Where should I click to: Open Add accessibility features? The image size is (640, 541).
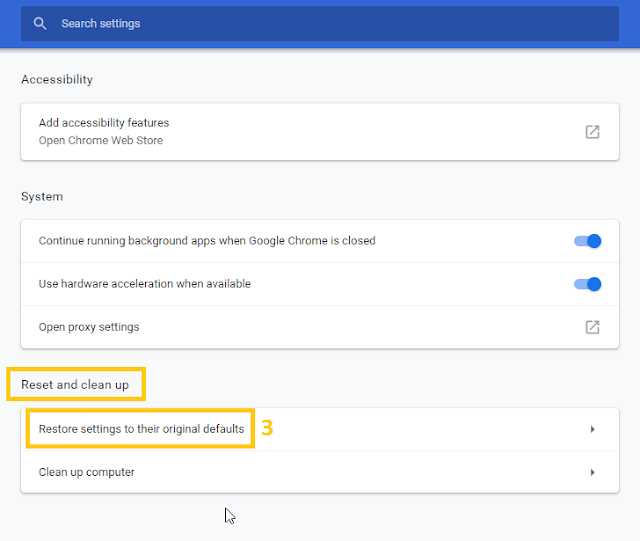pyautogui.click(x=104, y=123)
